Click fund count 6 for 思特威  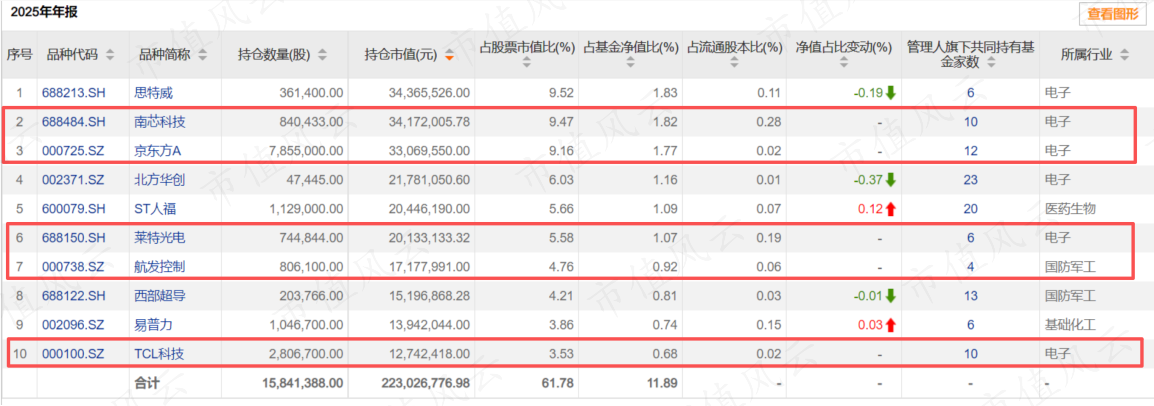click(971, 93)
